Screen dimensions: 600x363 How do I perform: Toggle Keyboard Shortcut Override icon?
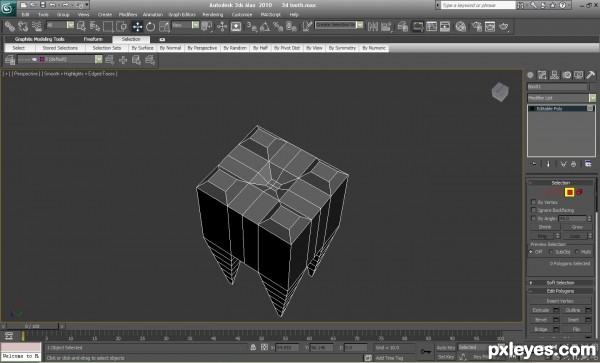[x=236, y=26]
